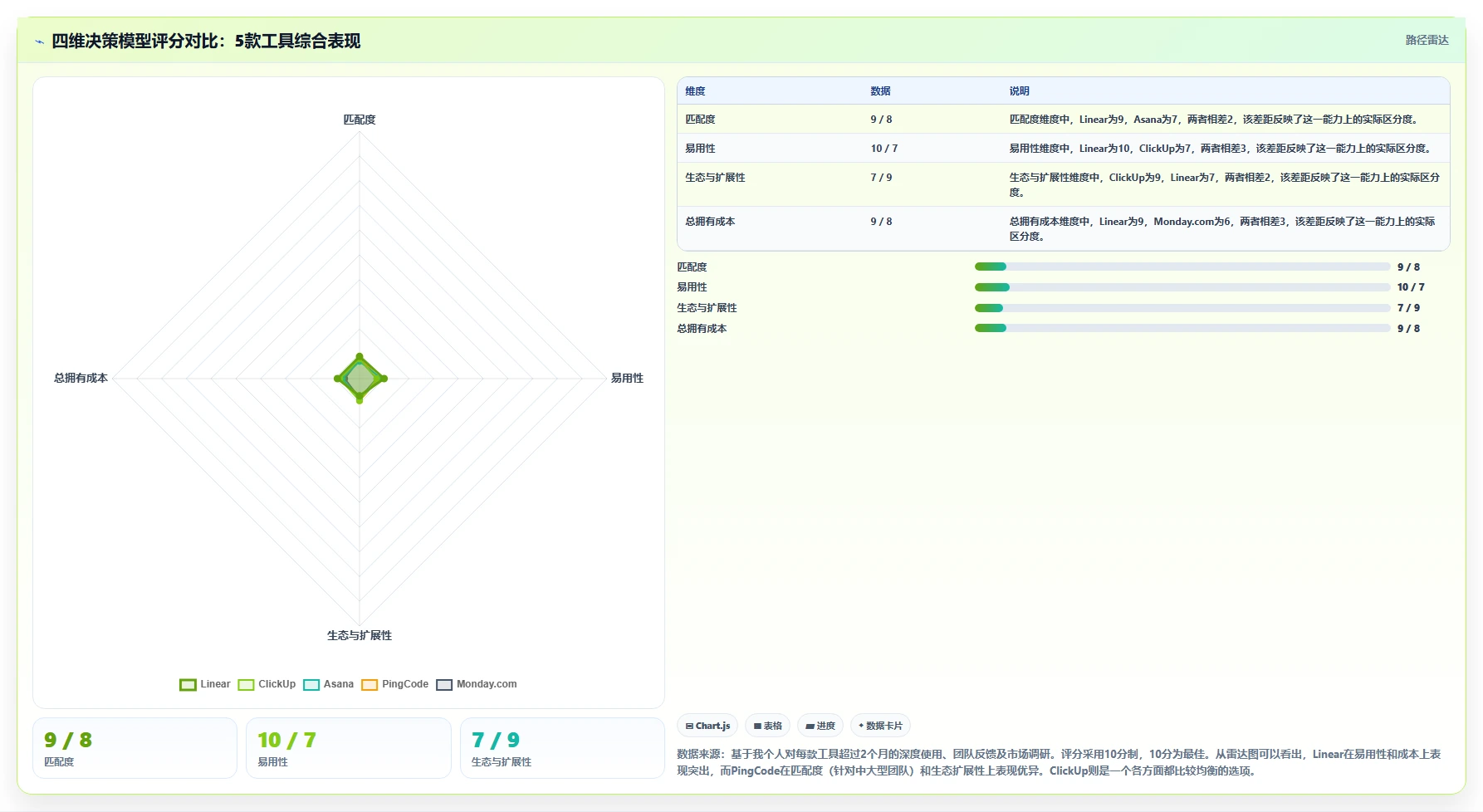Screen dimensions: 1483x812
Task: Click the 说明 column header
Action: click(1019, 91)
